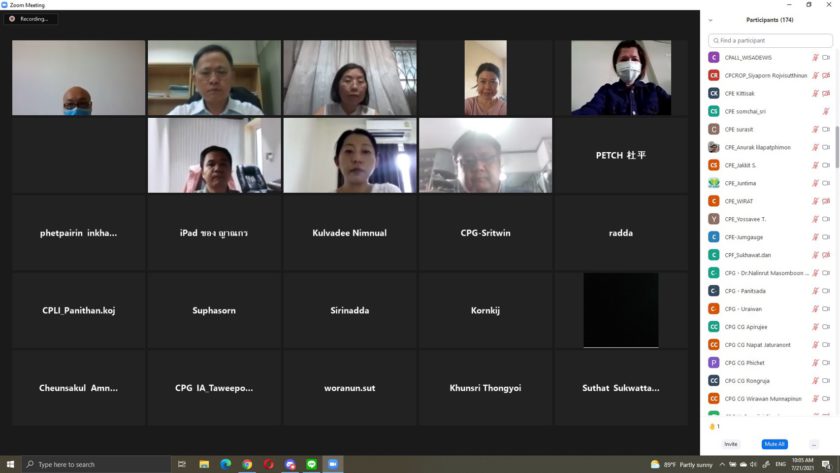
Task: Click the mic icon for CPE_Juntima
Action: (816, 183)
